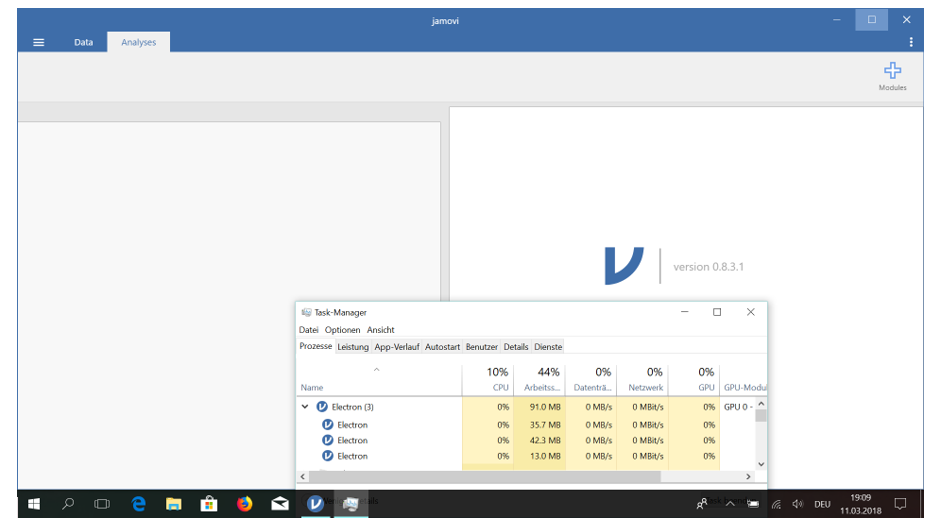Open the jamovi hamburger menu
Screen dimensions: 929x523
(39, 43)
